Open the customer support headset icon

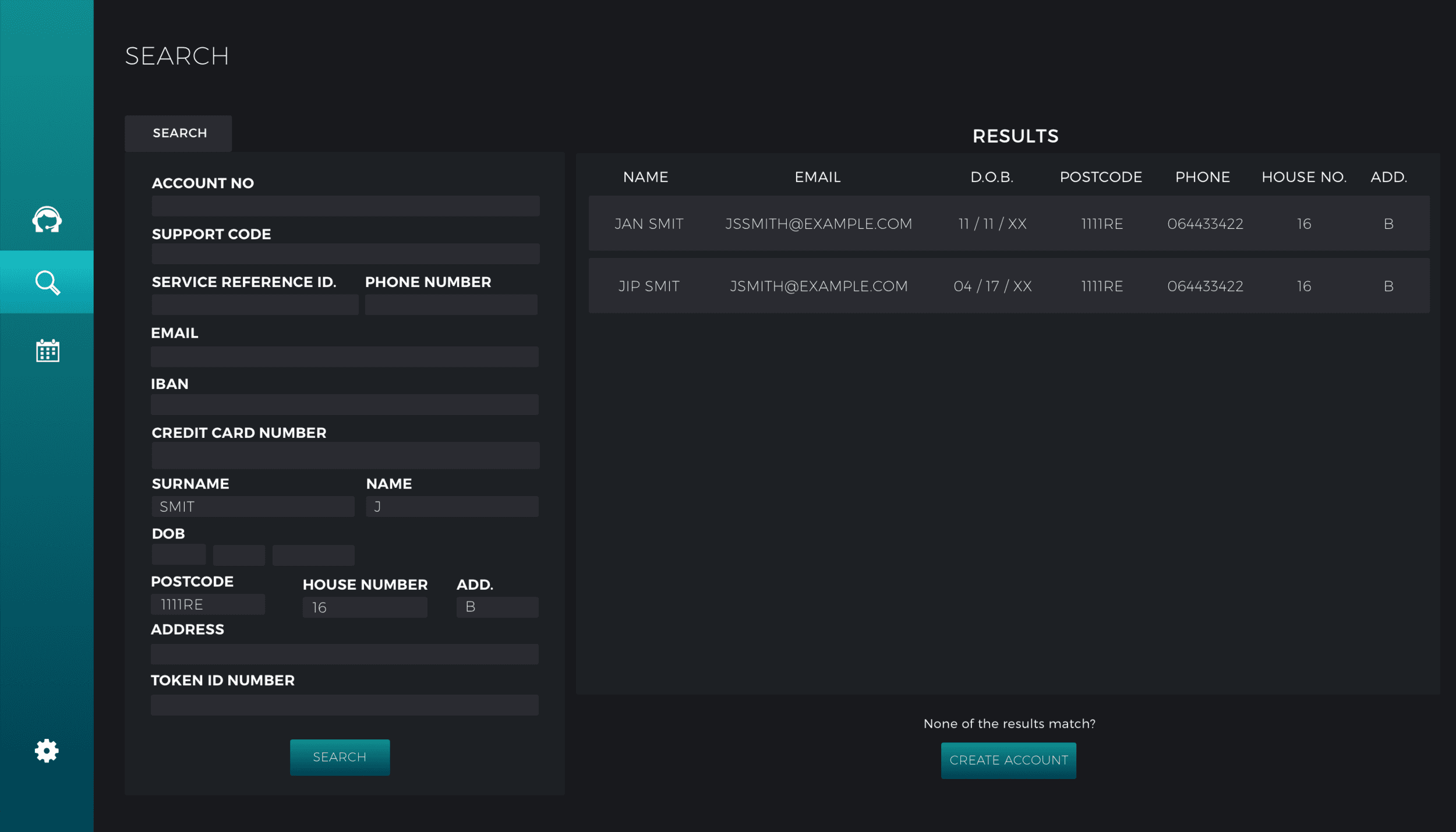click(x=47, y=219)
